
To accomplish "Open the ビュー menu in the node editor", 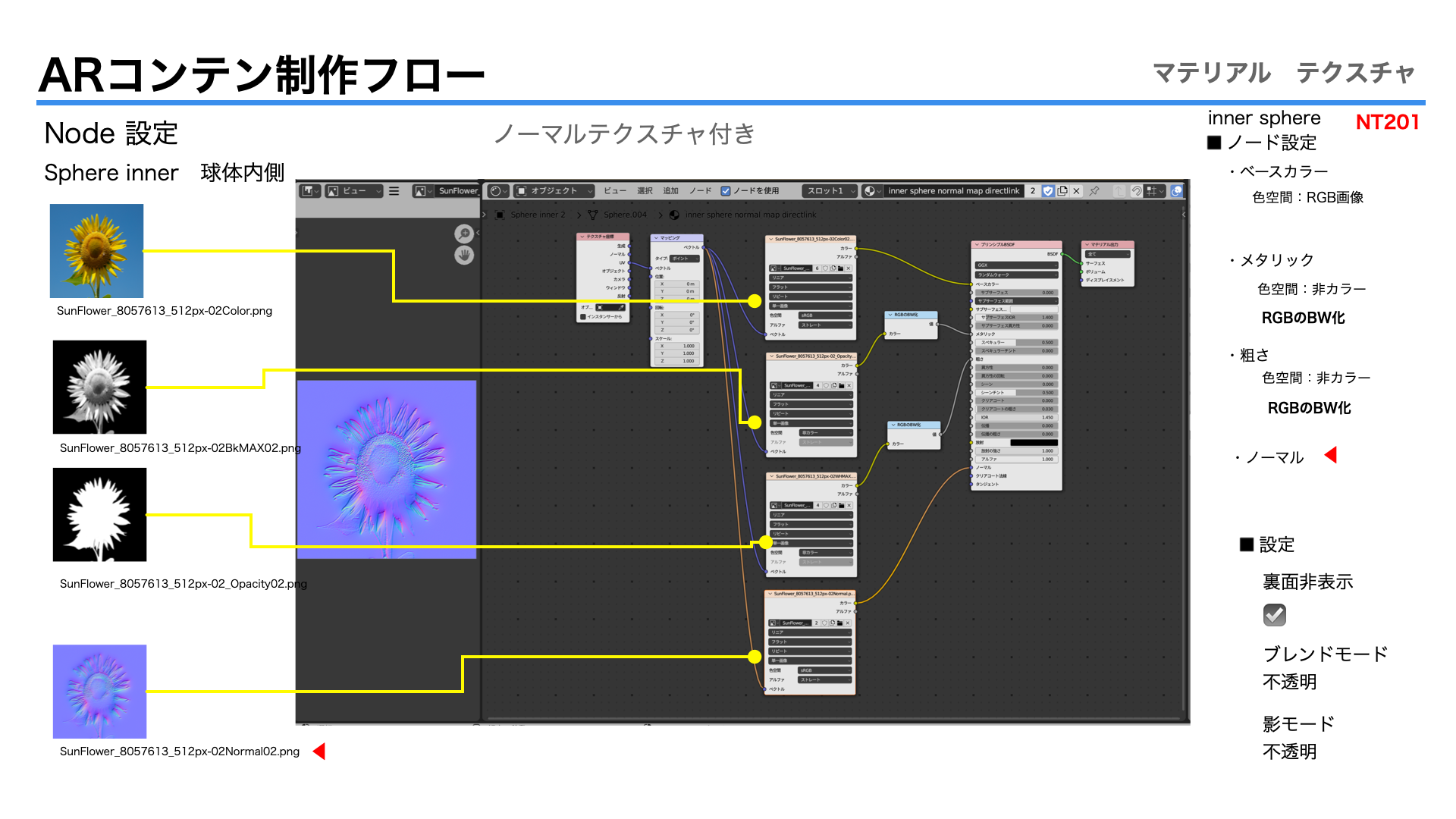I will pyautogui.click(x=614, y=191).
